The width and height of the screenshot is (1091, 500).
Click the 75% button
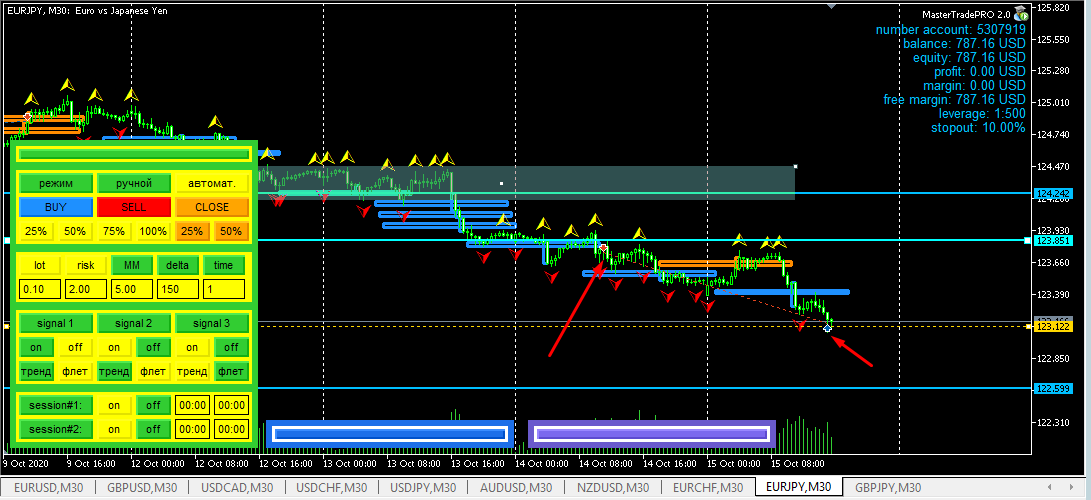114,231
